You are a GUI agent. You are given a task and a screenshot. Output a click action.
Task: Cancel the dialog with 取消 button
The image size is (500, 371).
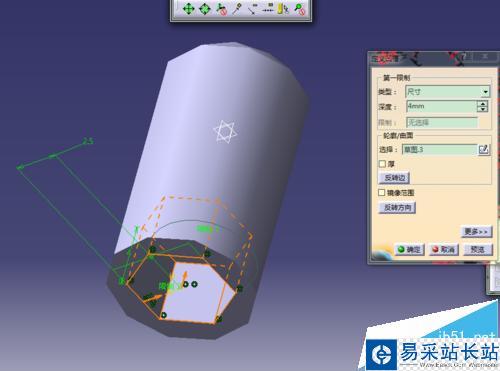444,249
